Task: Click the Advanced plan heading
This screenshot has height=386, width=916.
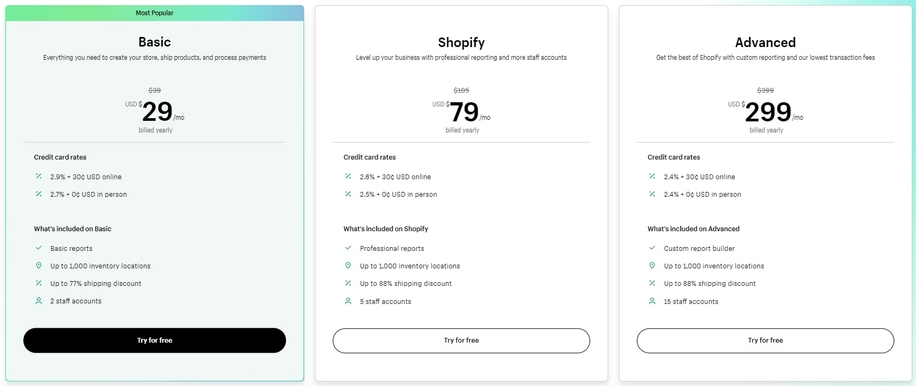Action: tap(765, 43)
